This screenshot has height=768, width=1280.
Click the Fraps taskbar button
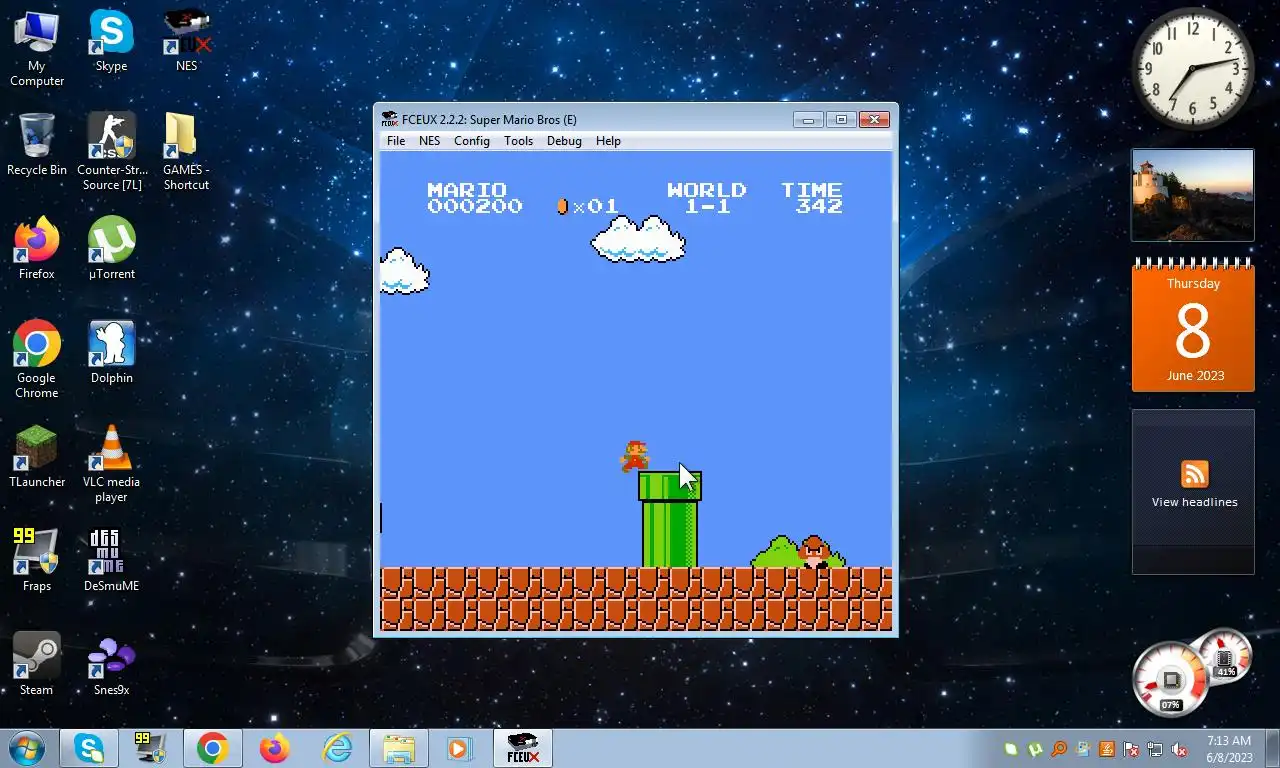coord(150,748)
